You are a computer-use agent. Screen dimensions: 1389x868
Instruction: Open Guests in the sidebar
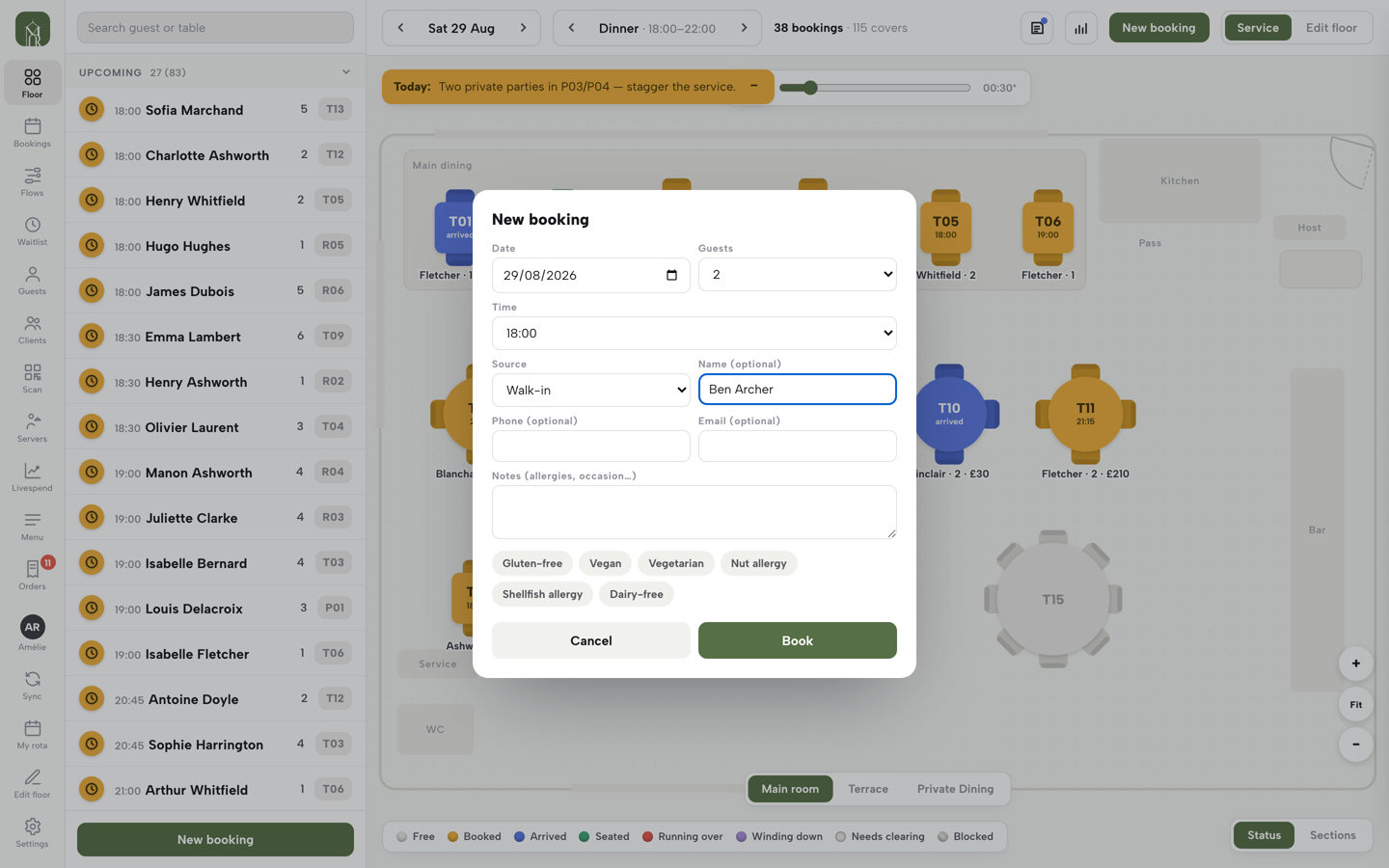click(32, 280)
